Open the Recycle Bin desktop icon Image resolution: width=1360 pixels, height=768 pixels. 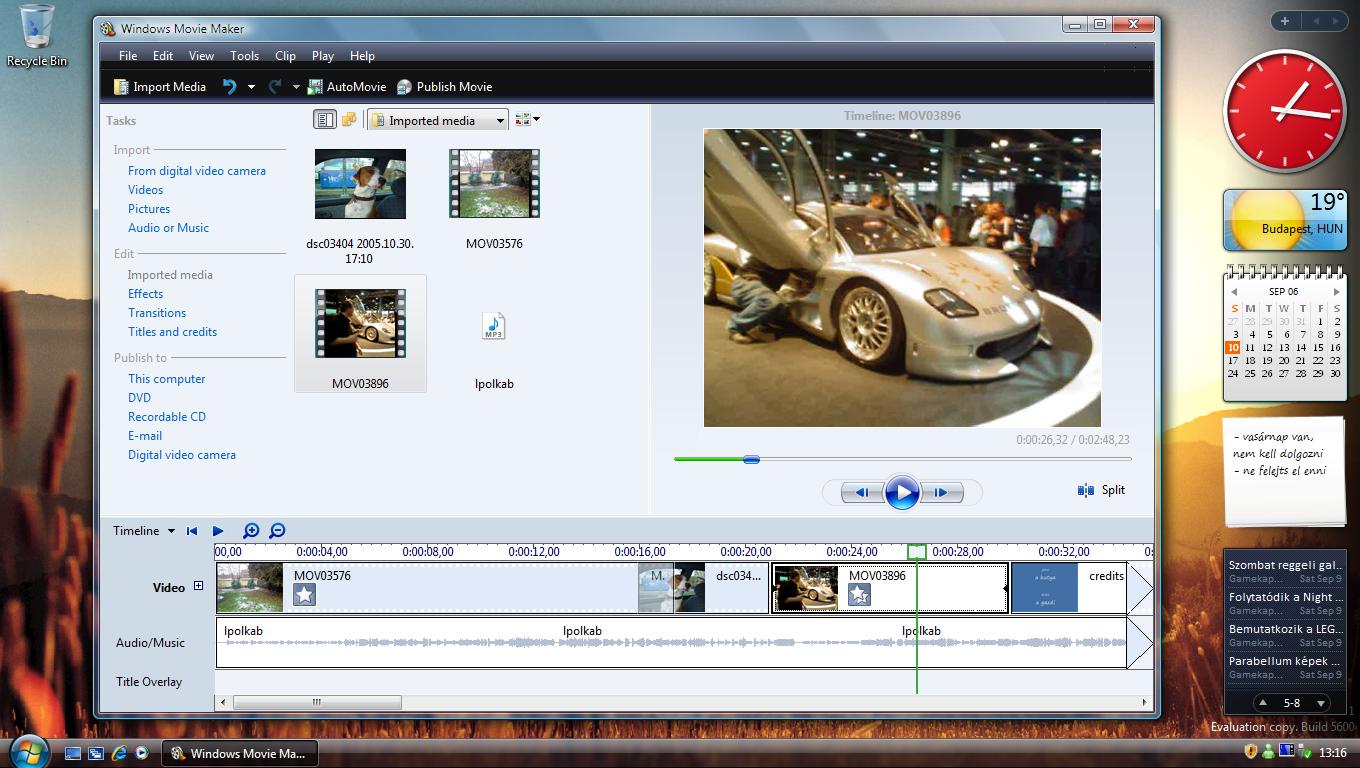(37, 36)
